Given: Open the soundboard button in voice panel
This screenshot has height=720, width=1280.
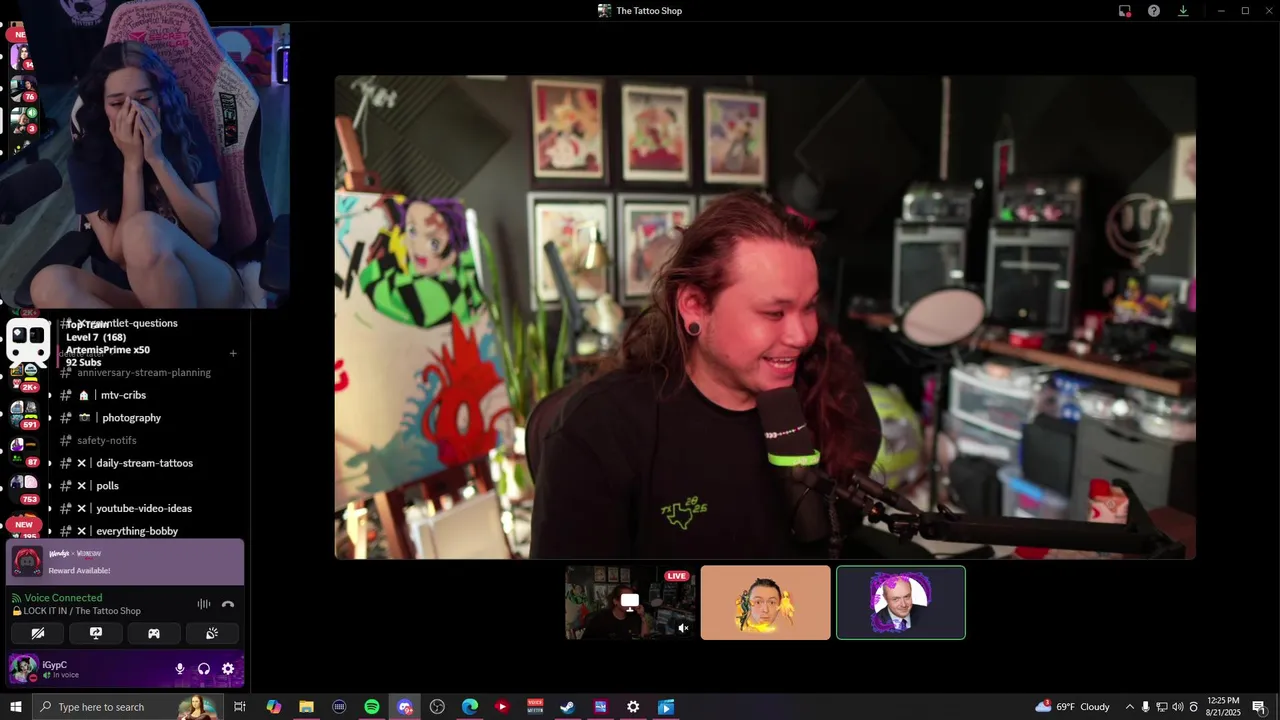Looking at the screenshot, I should (x=212, y=633).
